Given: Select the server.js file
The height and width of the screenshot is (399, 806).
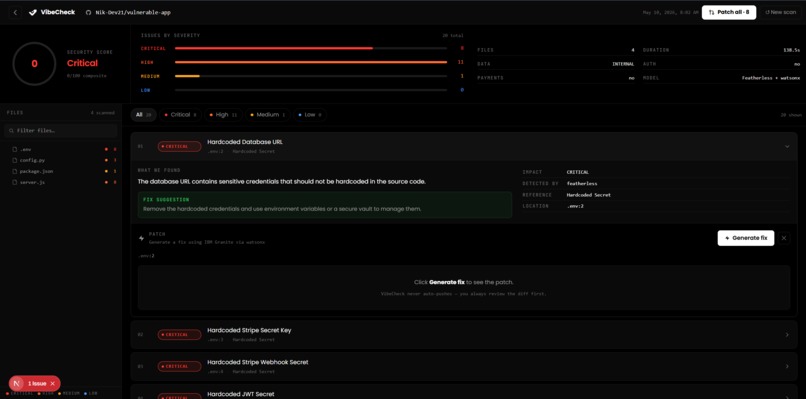Looking at the screenshot, I should (61, 182).
